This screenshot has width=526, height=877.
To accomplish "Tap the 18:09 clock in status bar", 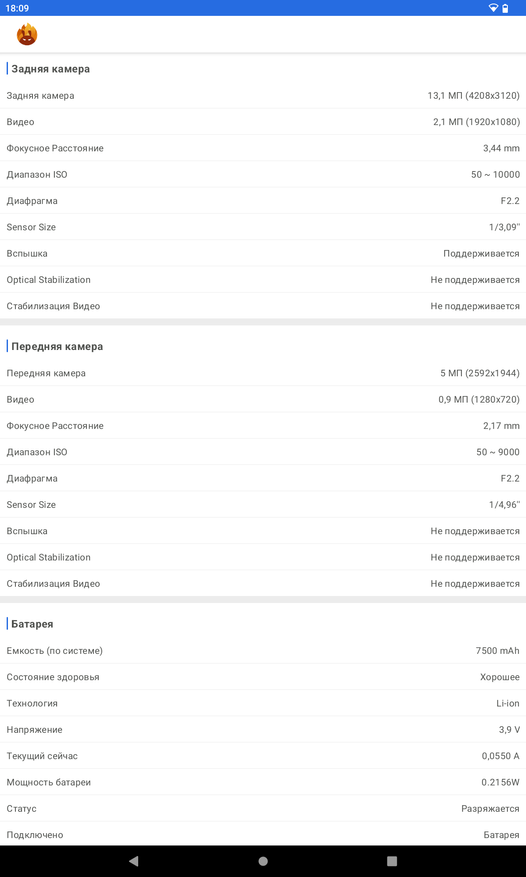I will (x=17, y=8).
